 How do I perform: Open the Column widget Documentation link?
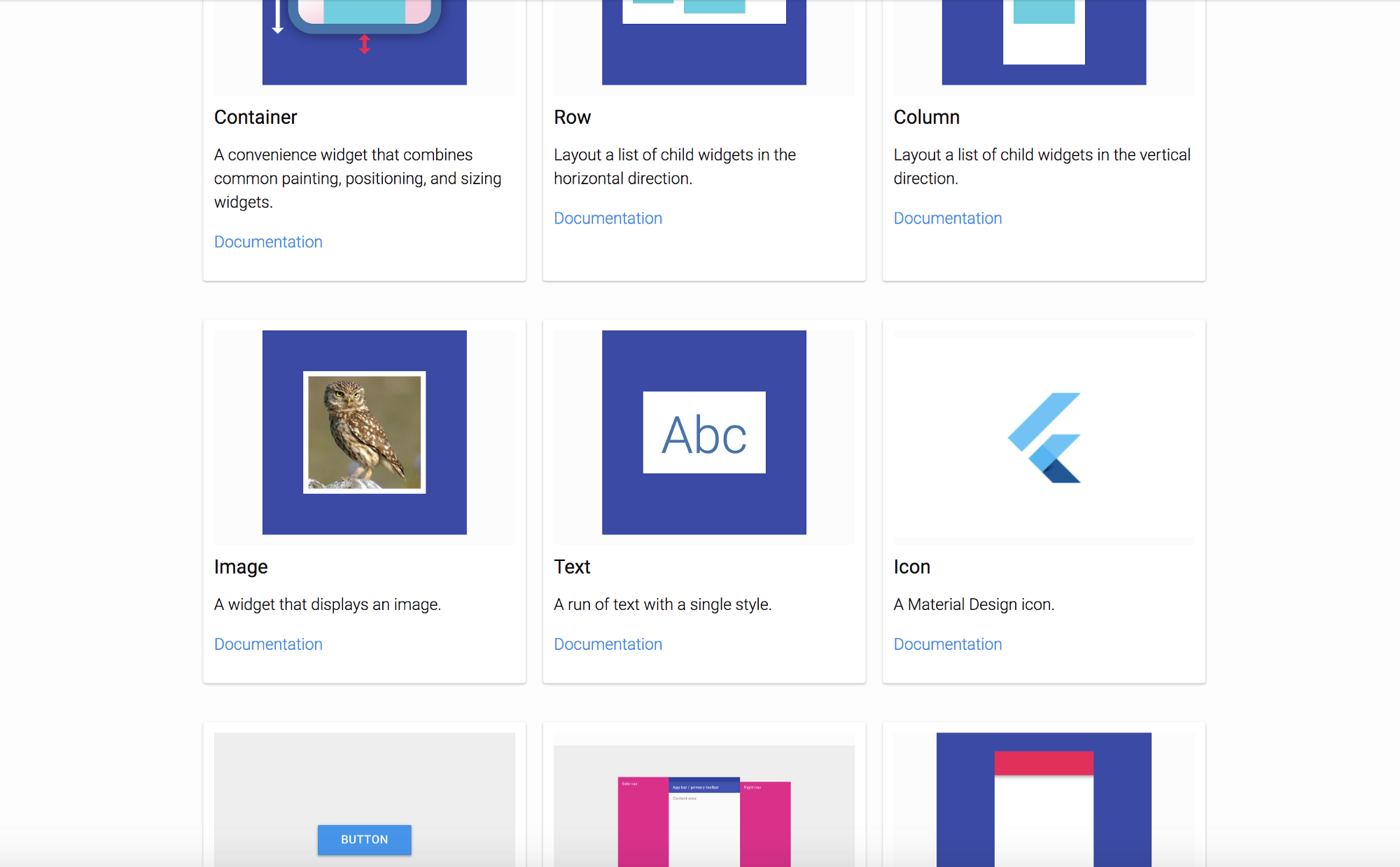(948, 218)
